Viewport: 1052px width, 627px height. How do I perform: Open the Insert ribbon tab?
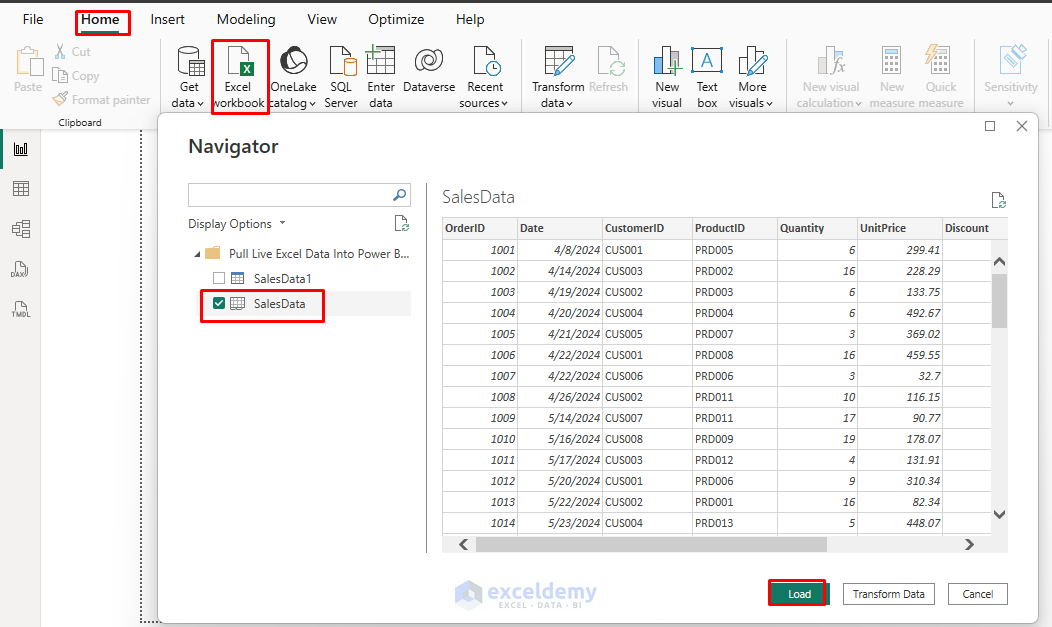tap(167, 19)
